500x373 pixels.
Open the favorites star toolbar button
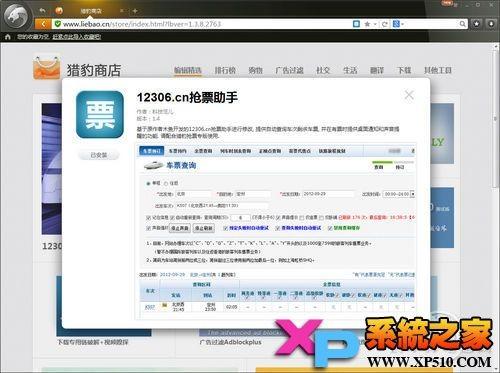pos(477,24)
